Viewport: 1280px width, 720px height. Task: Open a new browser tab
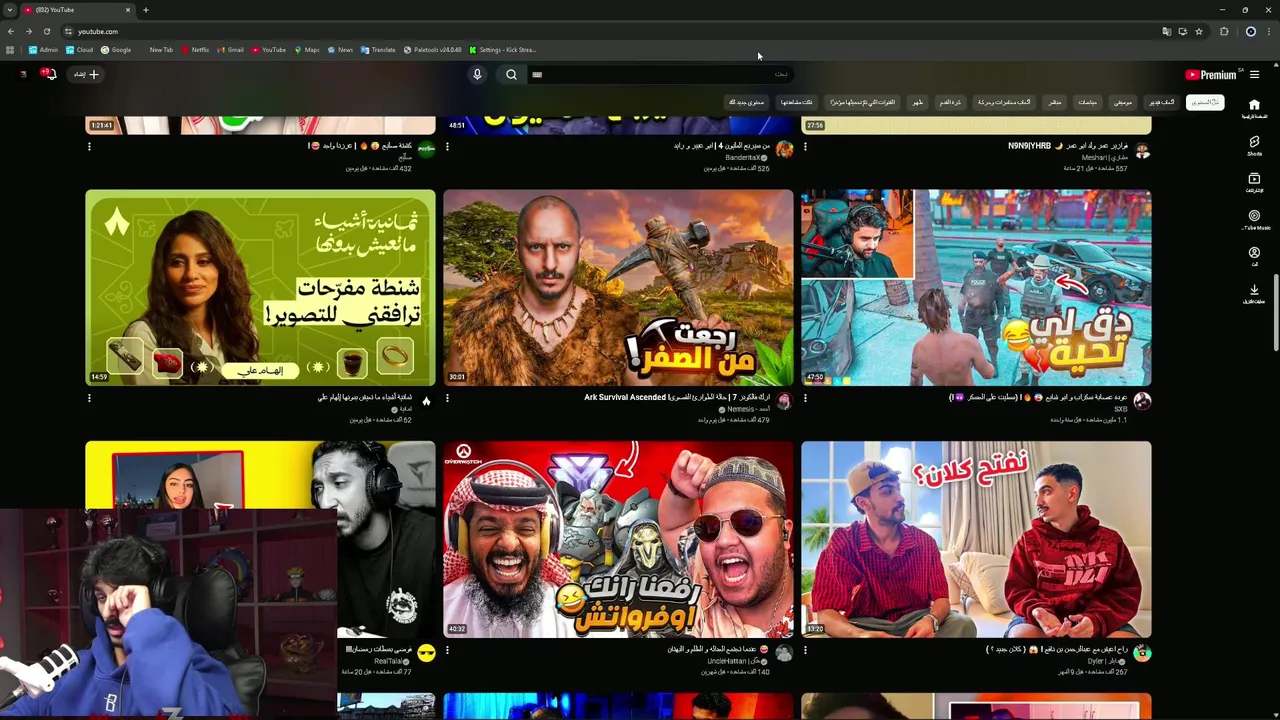point(145,10)
